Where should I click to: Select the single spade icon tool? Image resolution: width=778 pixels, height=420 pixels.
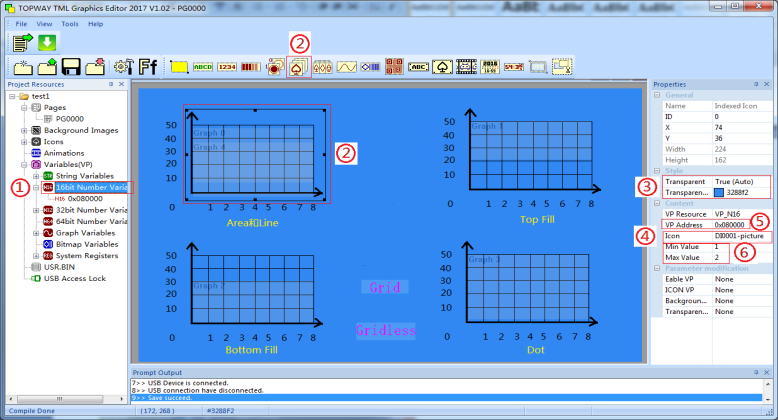click(442, 67)
